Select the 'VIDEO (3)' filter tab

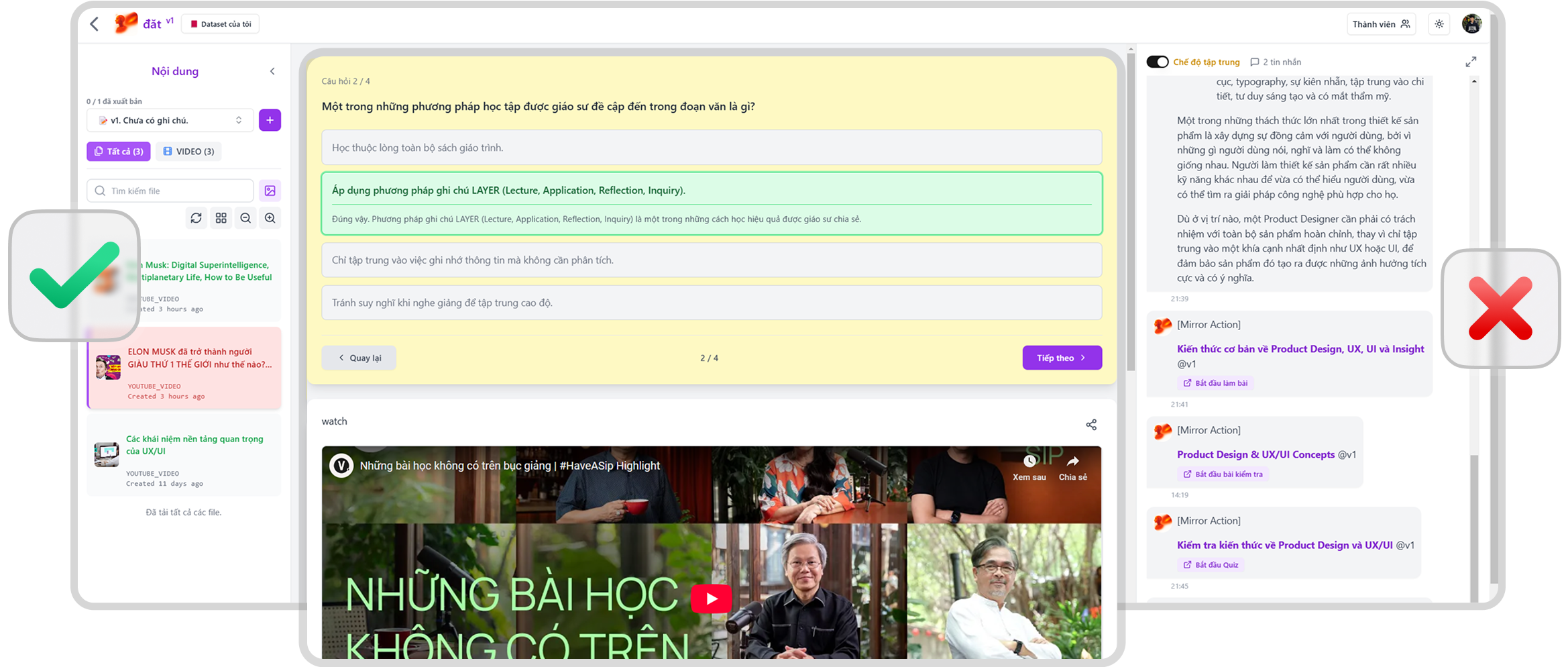(188, 152)
